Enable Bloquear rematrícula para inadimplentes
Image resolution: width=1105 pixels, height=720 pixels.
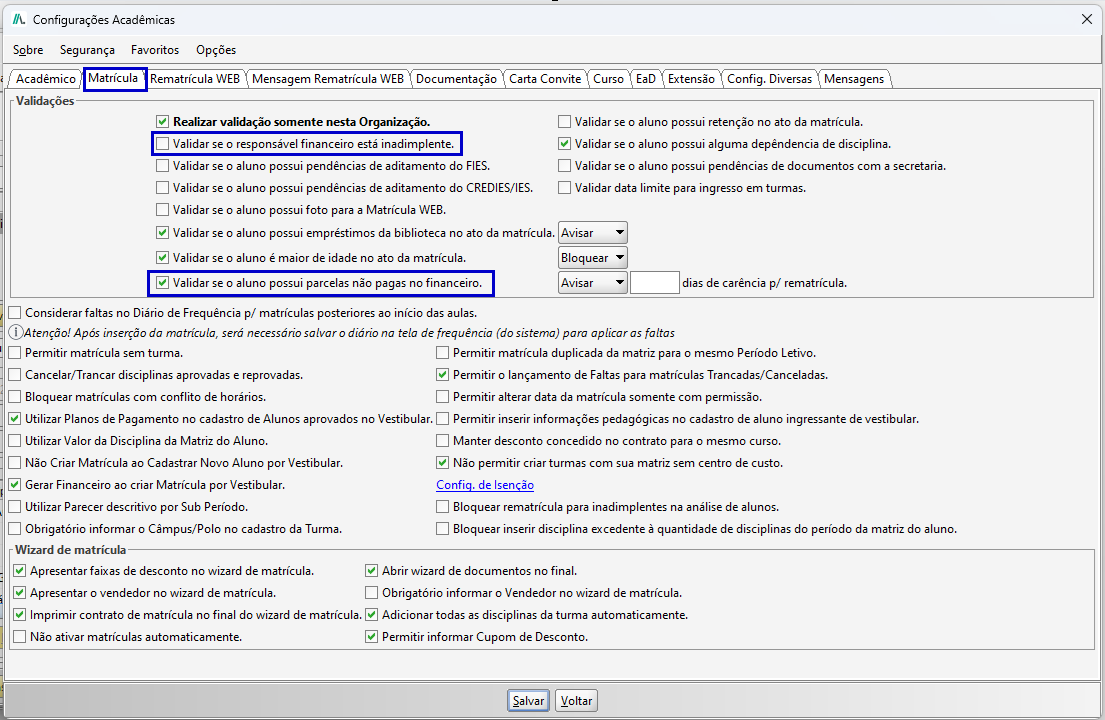click(443, 507)
